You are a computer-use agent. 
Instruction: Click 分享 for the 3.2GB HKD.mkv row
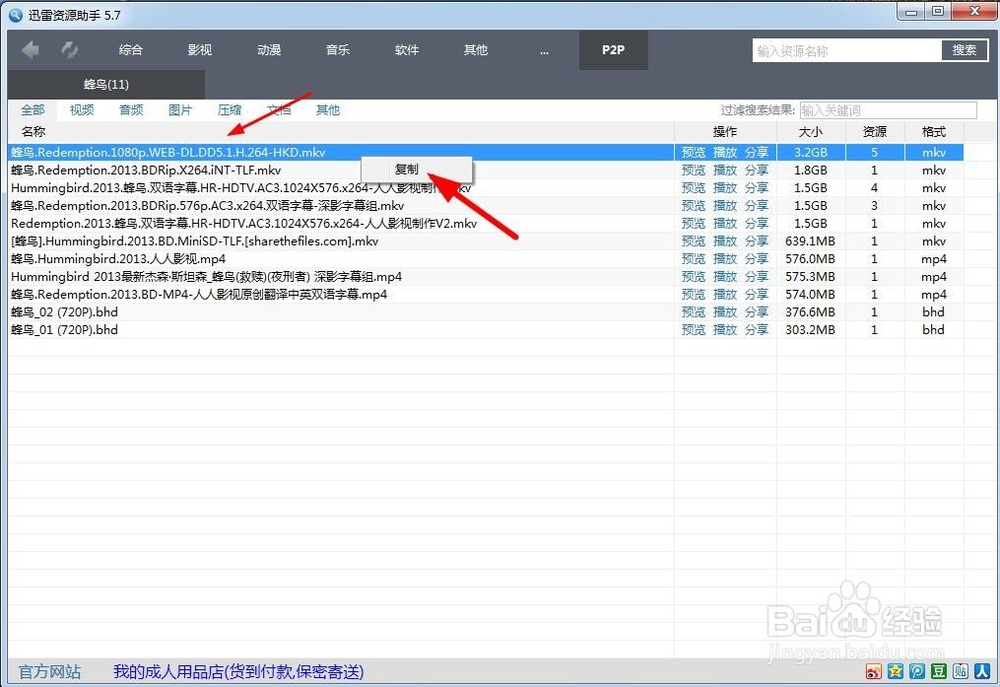pos(757,152)
